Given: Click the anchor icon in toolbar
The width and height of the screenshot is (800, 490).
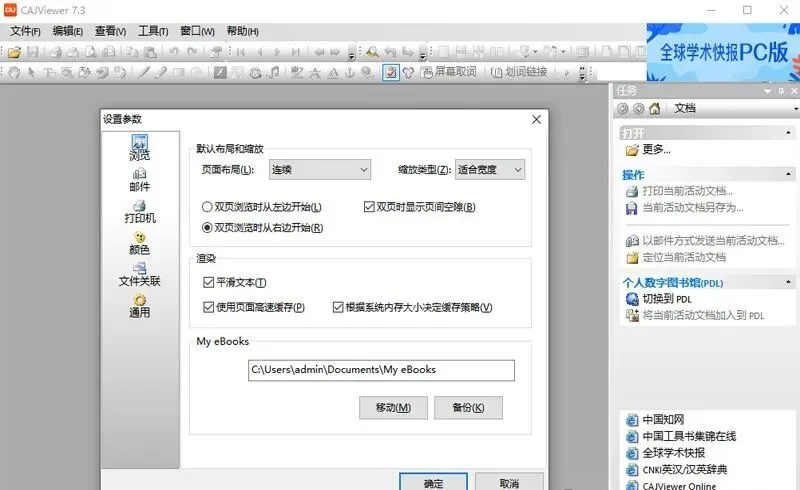Looking at the screenshot, I should click(350, 72).
